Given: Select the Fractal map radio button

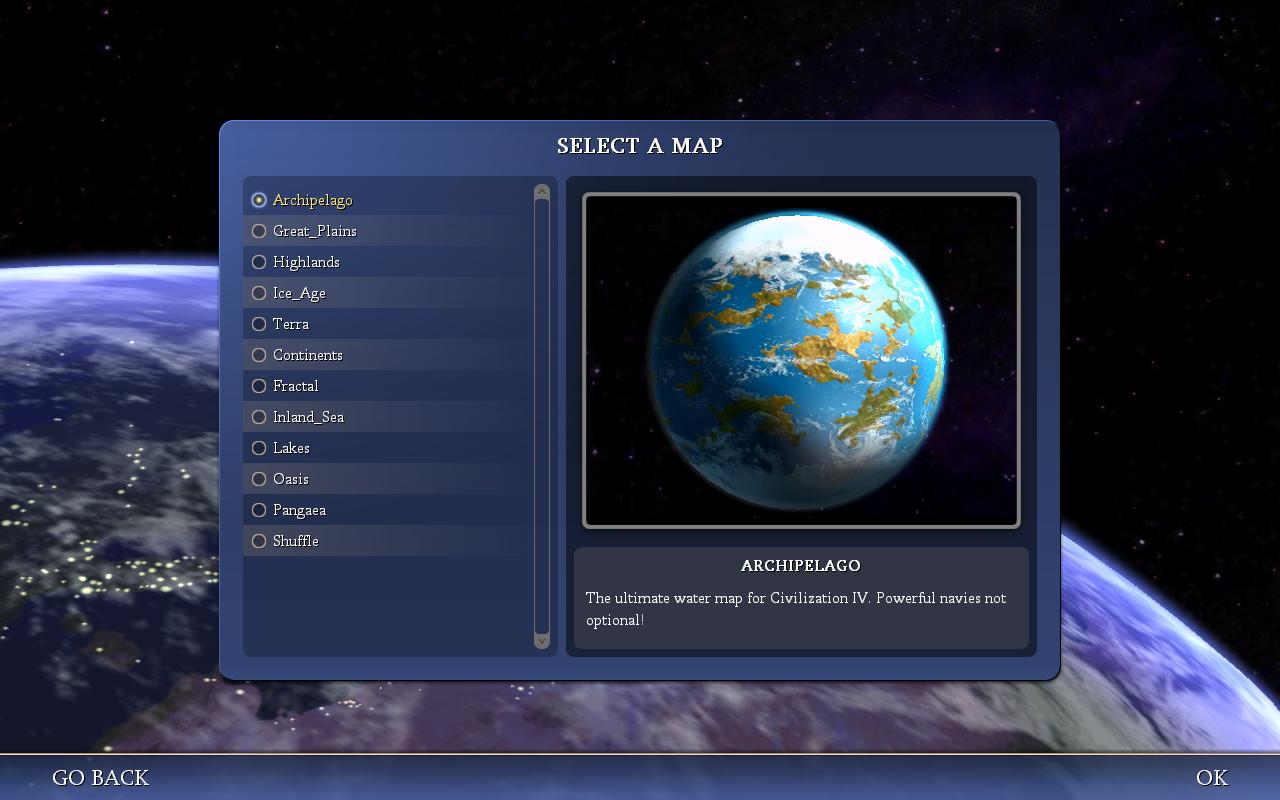Looking at the screenshot, I should point(259,386).
